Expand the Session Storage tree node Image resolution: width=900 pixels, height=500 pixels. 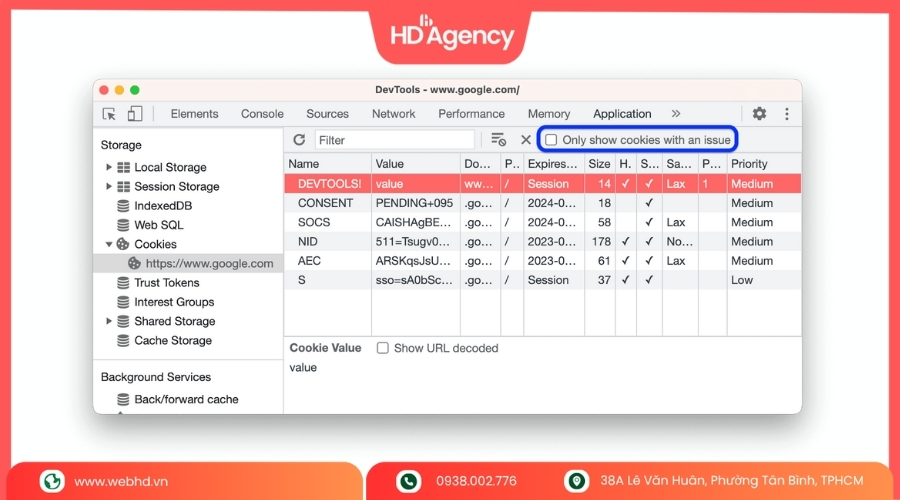click(109, 186)
